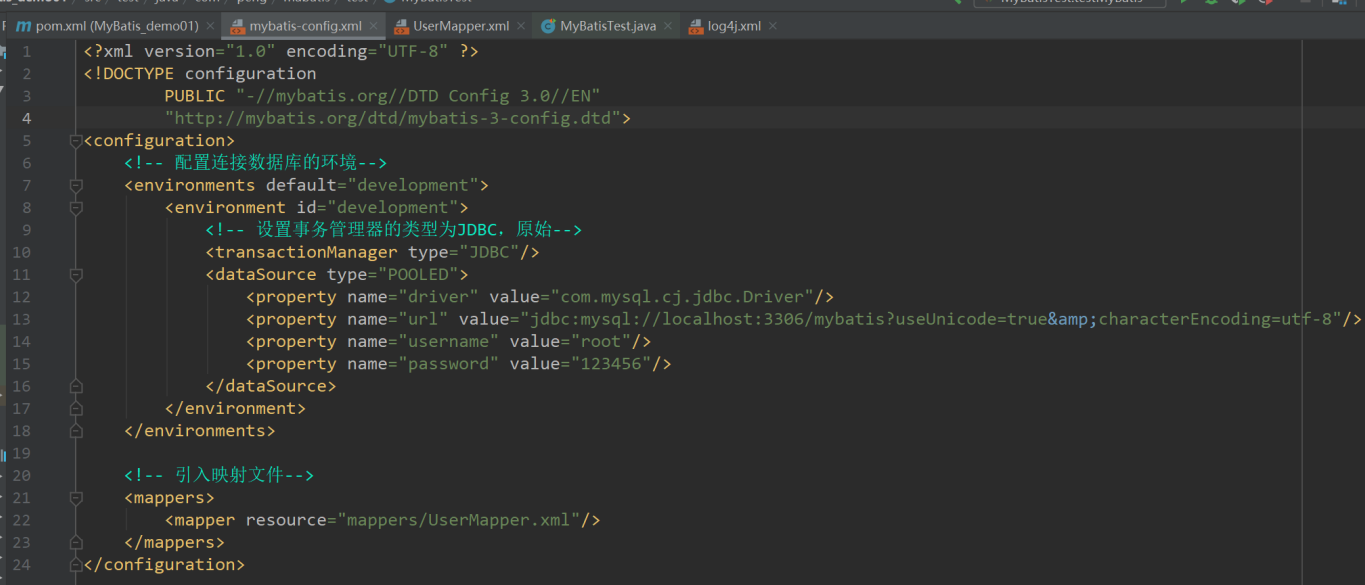Click the dataSource type="POOLED" tag
The height and width of the screenshot is (585, 1365).
[337, 275]
